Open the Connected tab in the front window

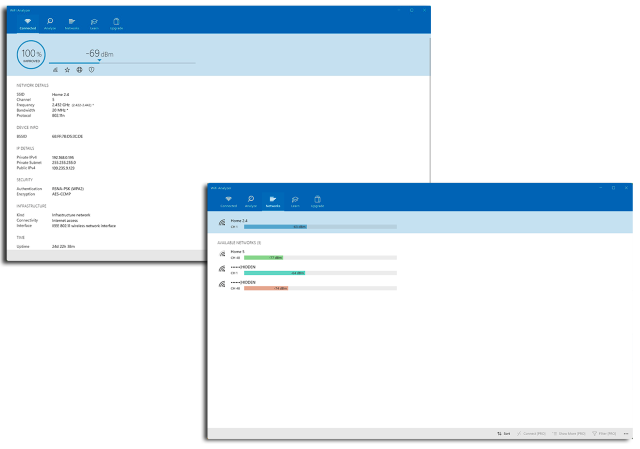click(229, 201)
